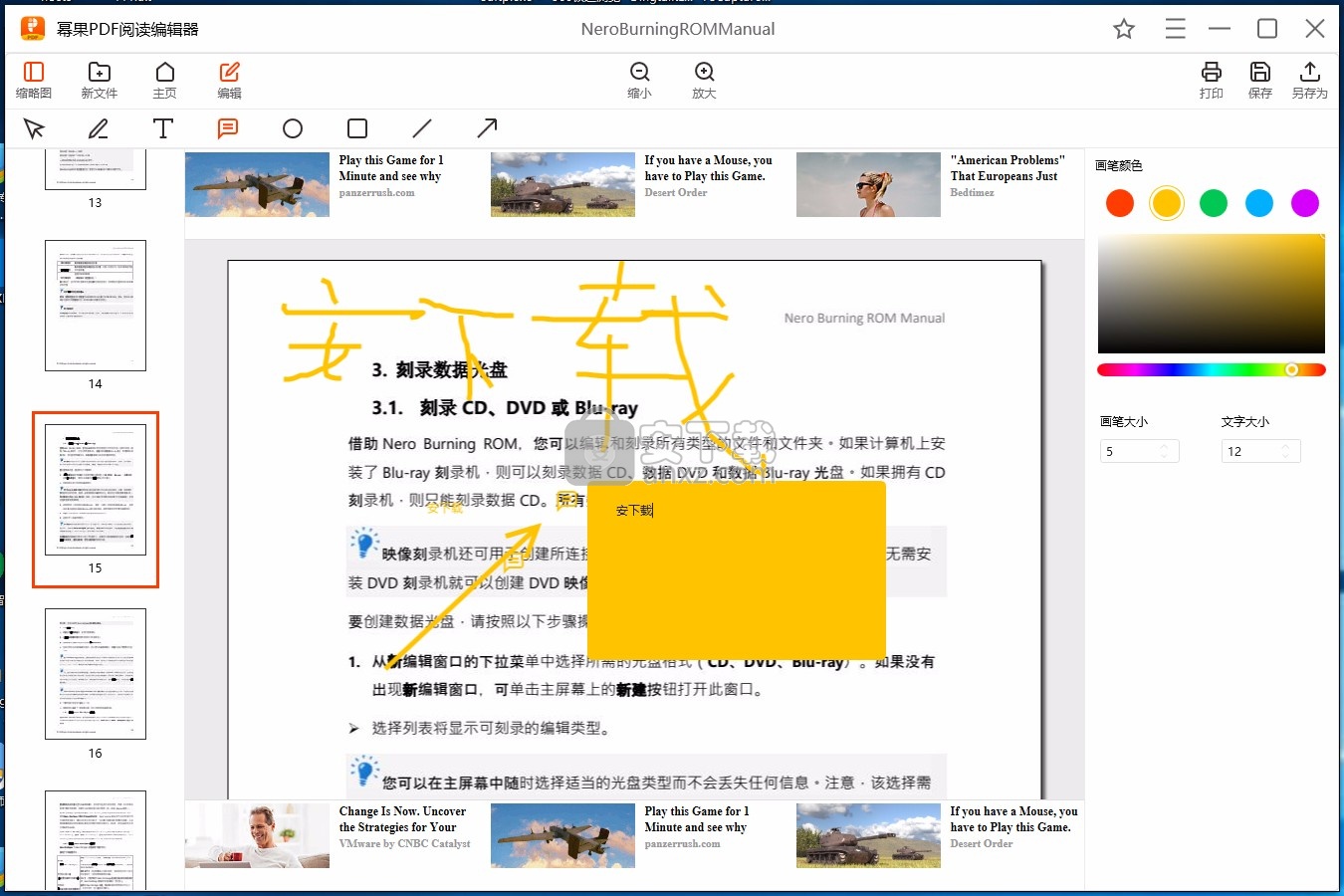Screen dimensions: 1344x896
Task: Go to the home page (主页)
Action: point(165,80)
